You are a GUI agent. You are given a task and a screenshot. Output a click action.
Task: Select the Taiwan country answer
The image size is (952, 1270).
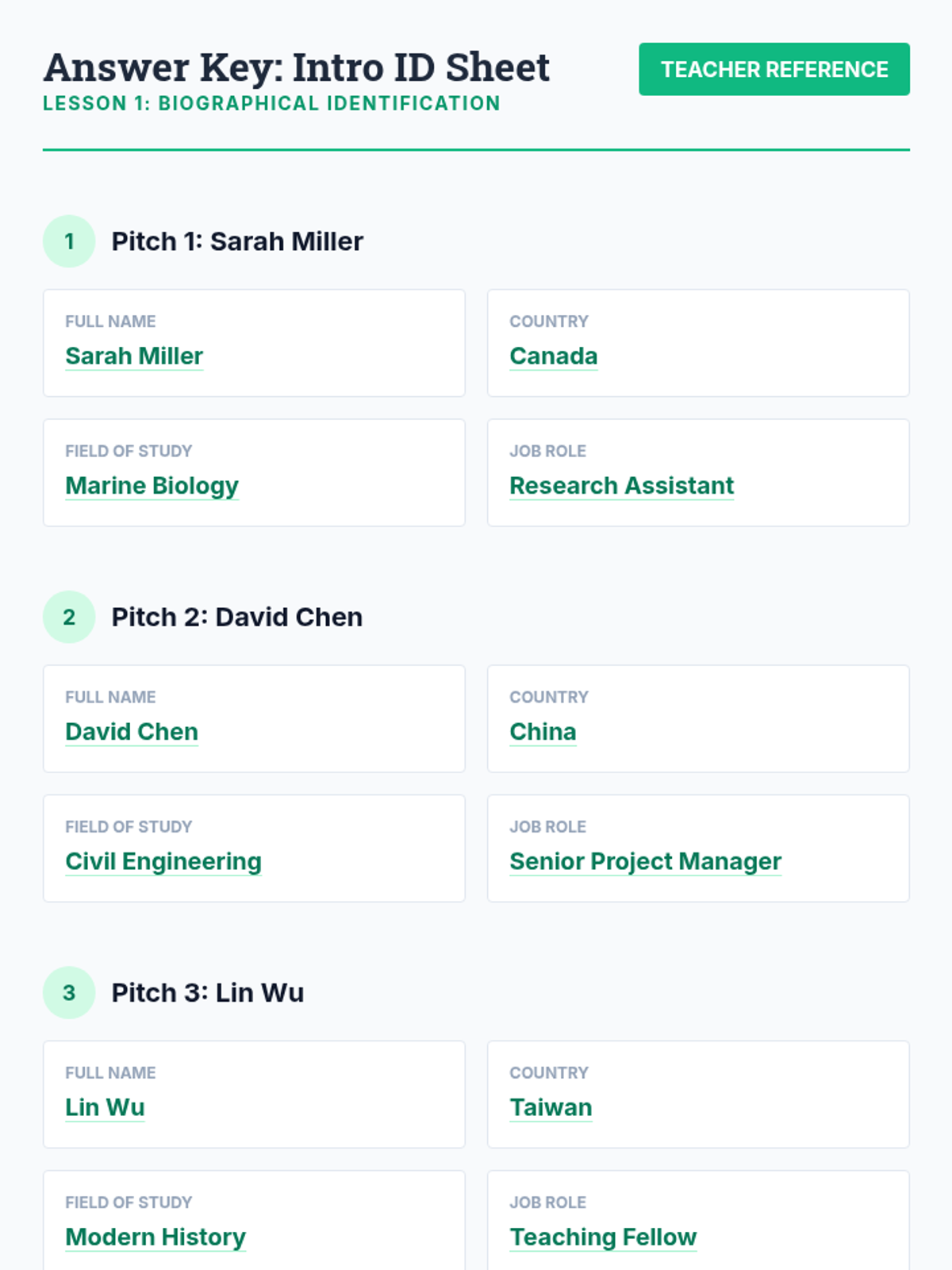click(x=551, y=1107)
